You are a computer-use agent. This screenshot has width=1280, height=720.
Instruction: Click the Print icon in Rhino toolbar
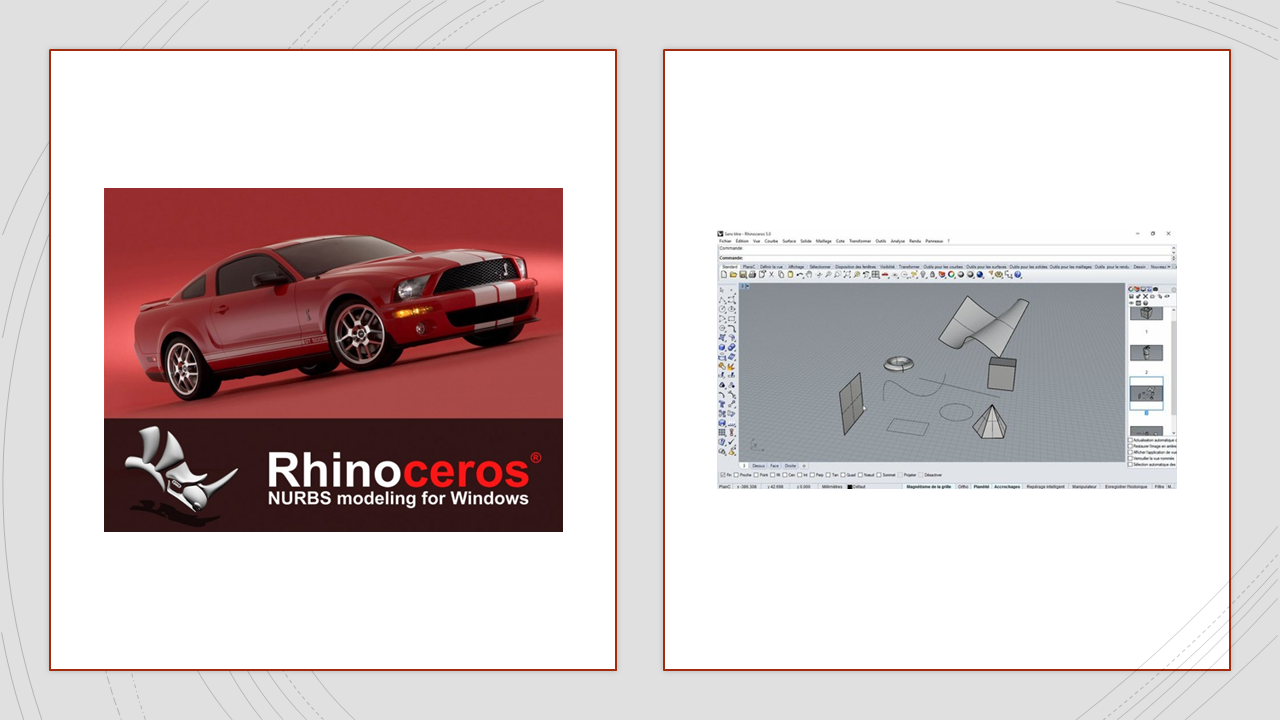(x=752, y=274)
